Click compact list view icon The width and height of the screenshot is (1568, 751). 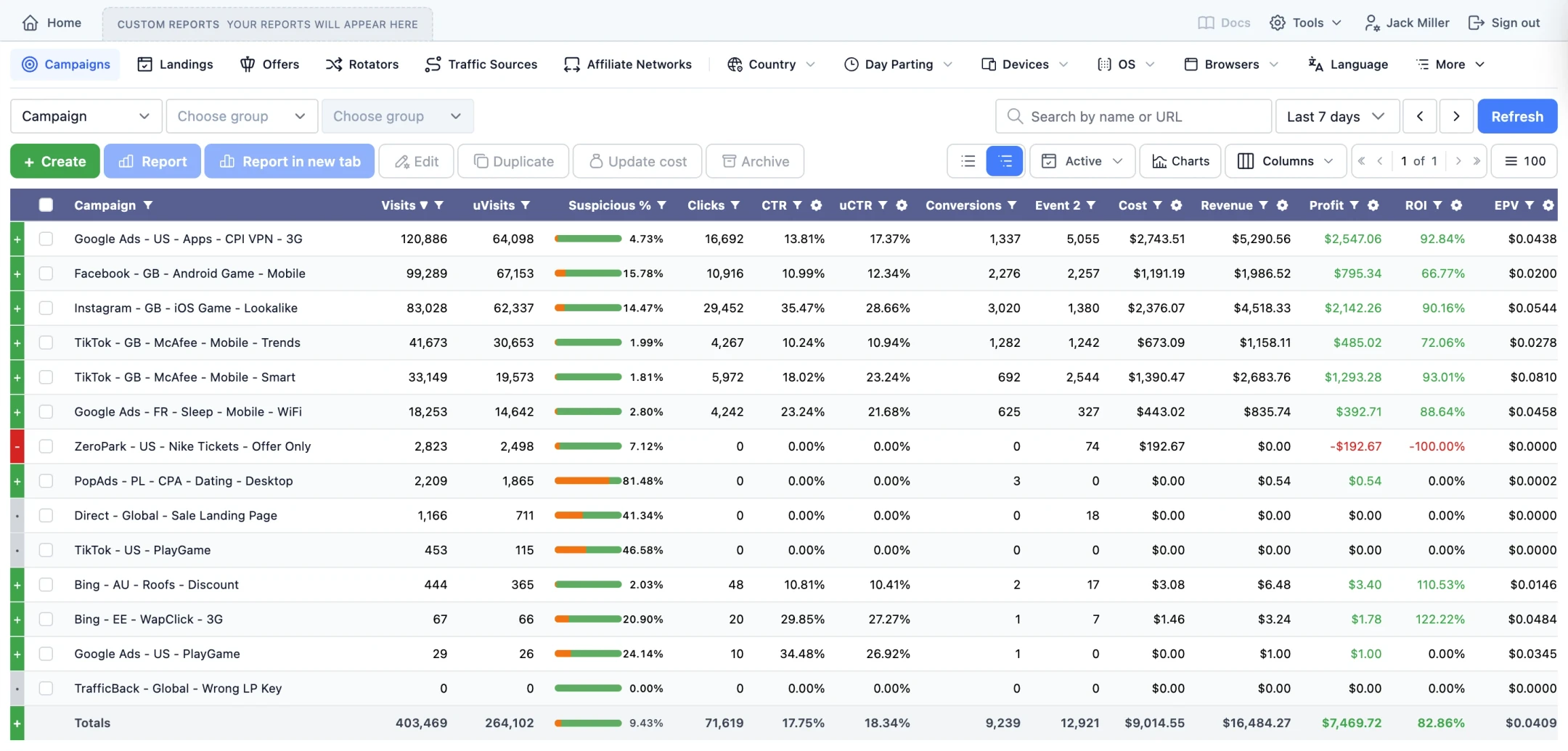pos(968,161)
